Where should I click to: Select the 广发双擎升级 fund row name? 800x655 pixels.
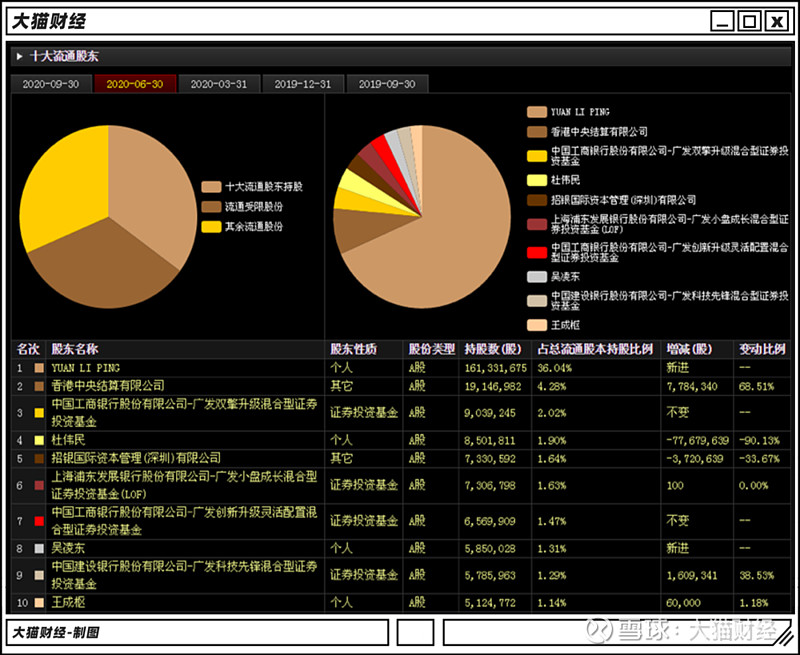point(184,413)
